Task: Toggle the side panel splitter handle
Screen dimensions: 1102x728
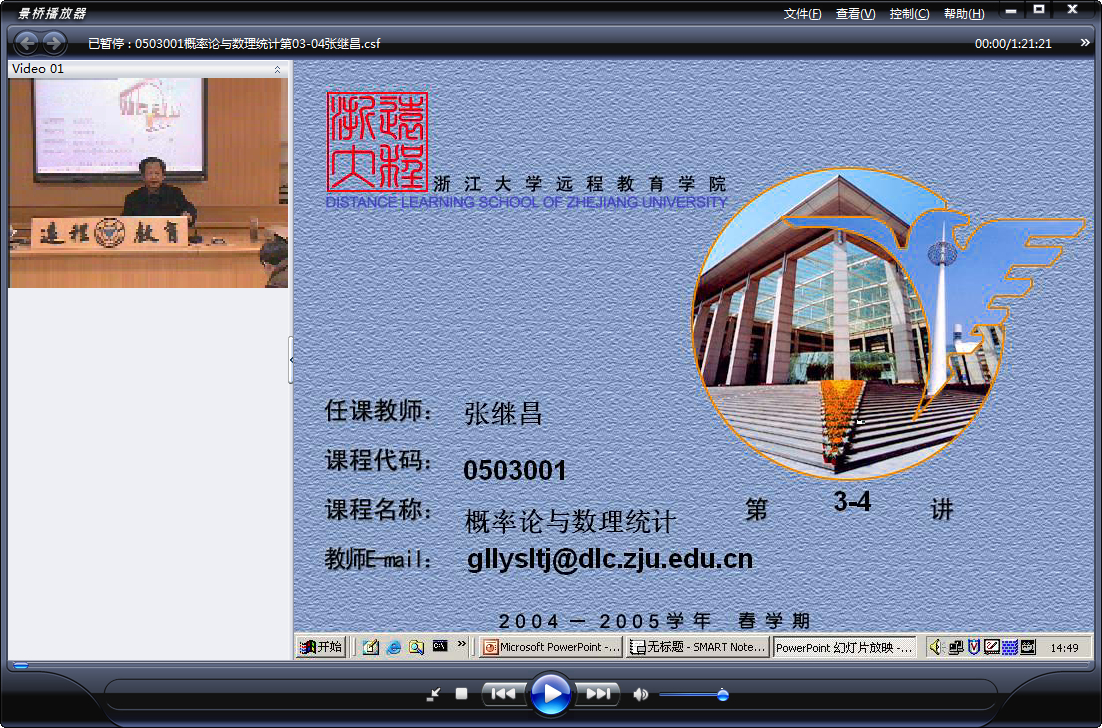Action: [291, 360]
